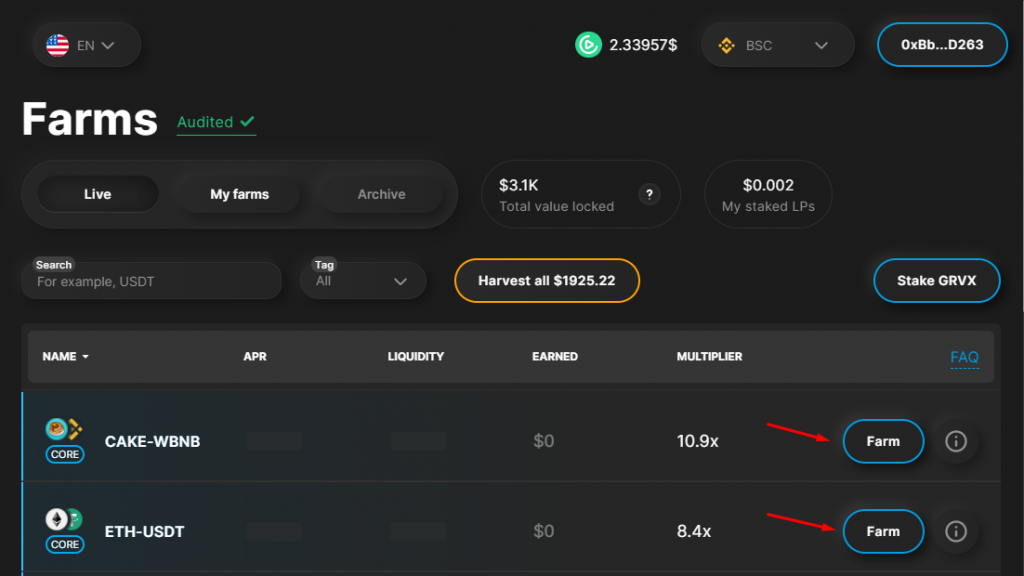Open info for ETH-USDT farm
This screenshot has height=576, width=1024.
(955, 531)
